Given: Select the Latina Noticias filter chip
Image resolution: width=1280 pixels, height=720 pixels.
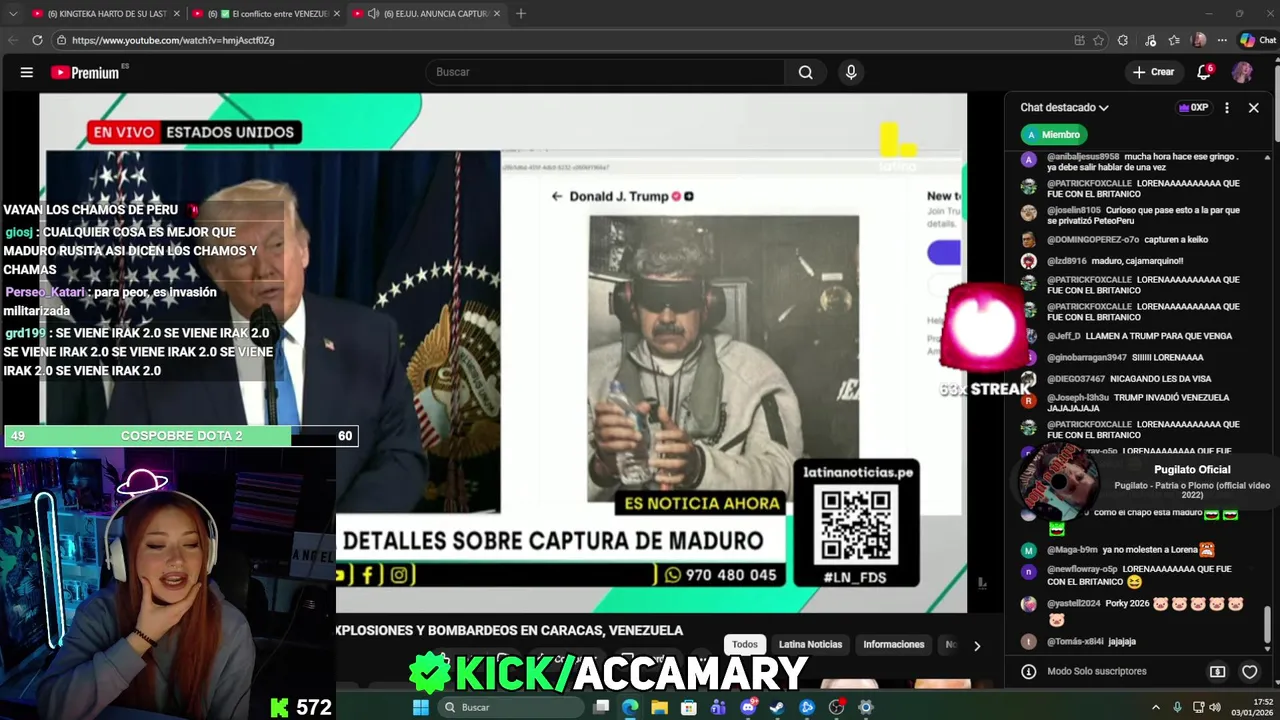Looking at the screenshot, I should point(810,645).
